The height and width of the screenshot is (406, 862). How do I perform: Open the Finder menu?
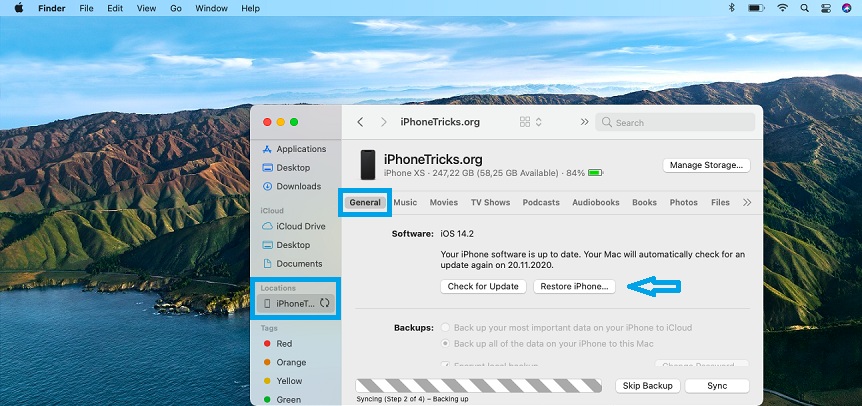pos(53,8)
